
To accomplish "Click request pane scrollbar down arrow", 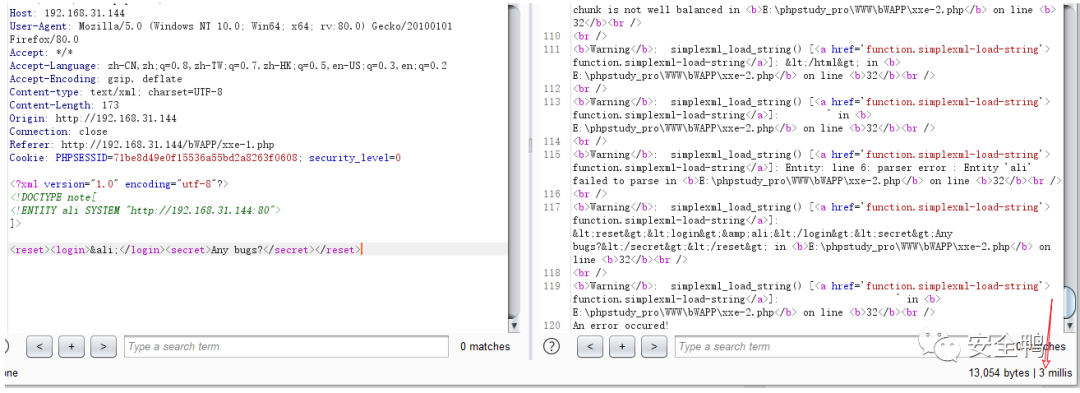I will 514,326.
